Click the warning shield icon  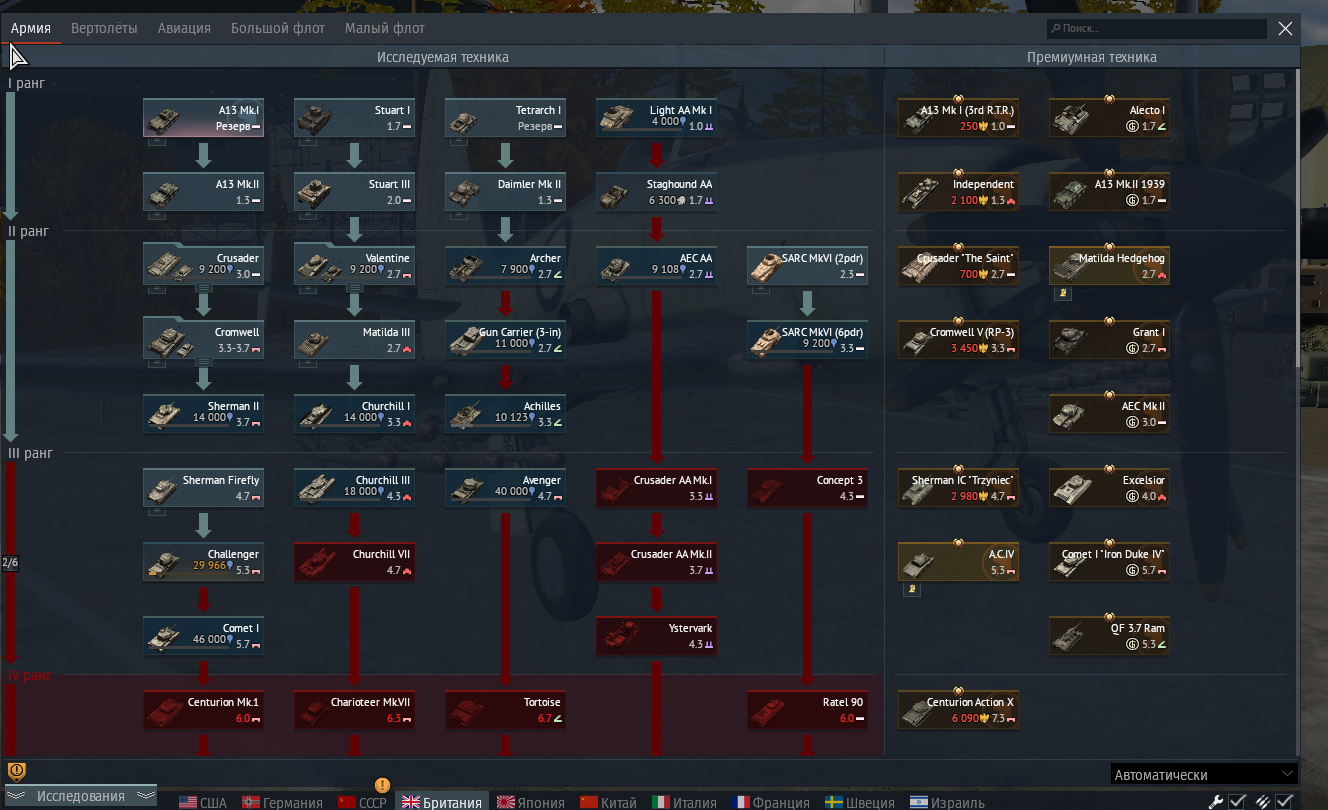pyautogui.click(x=17, y=771)
